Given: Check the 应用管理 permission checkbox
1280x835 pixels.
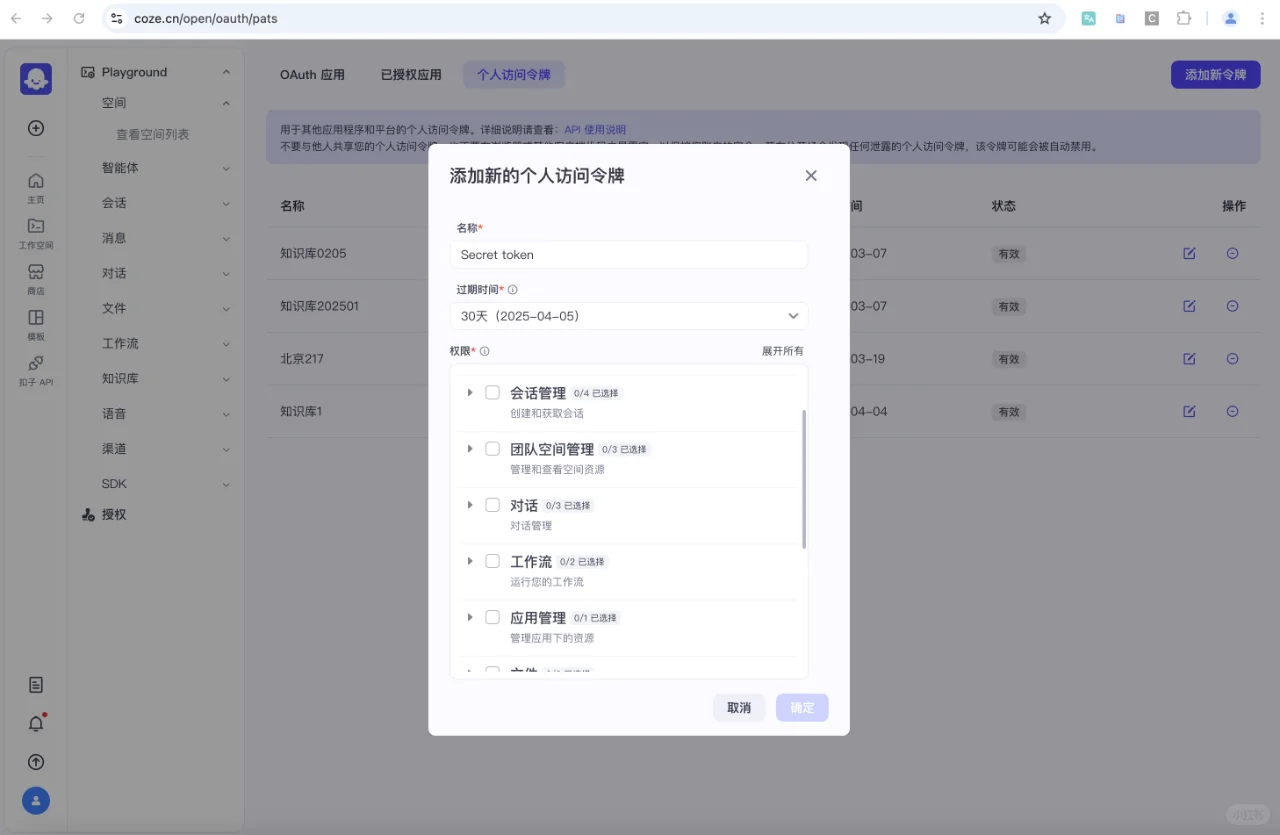Looking at the screenshot, I should point(492,616).
